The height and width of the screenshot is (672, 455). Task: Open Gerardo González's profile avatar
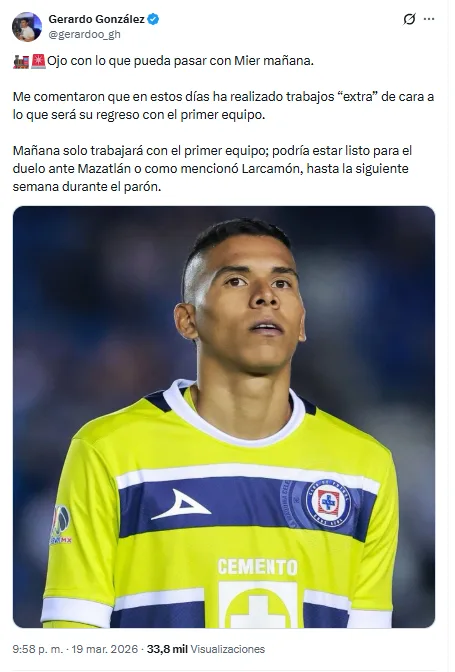coord(27,27)
